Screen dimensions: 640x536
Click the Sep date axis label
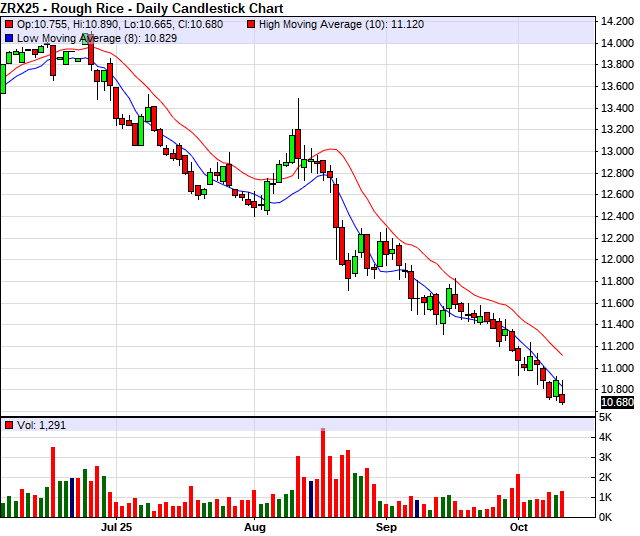click(387, 525)
